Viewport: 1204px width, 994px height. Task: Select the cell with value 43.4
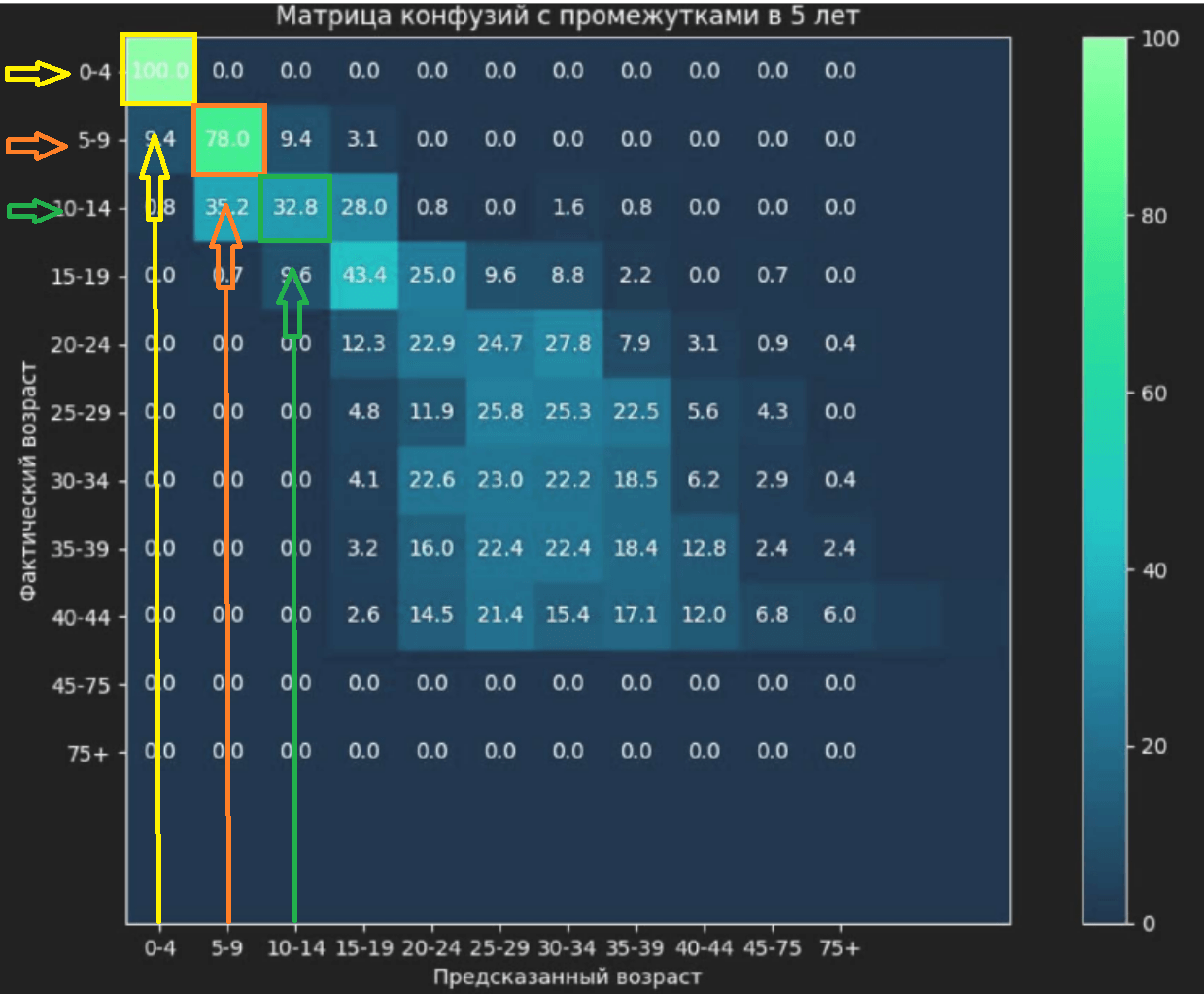[363, 275]
